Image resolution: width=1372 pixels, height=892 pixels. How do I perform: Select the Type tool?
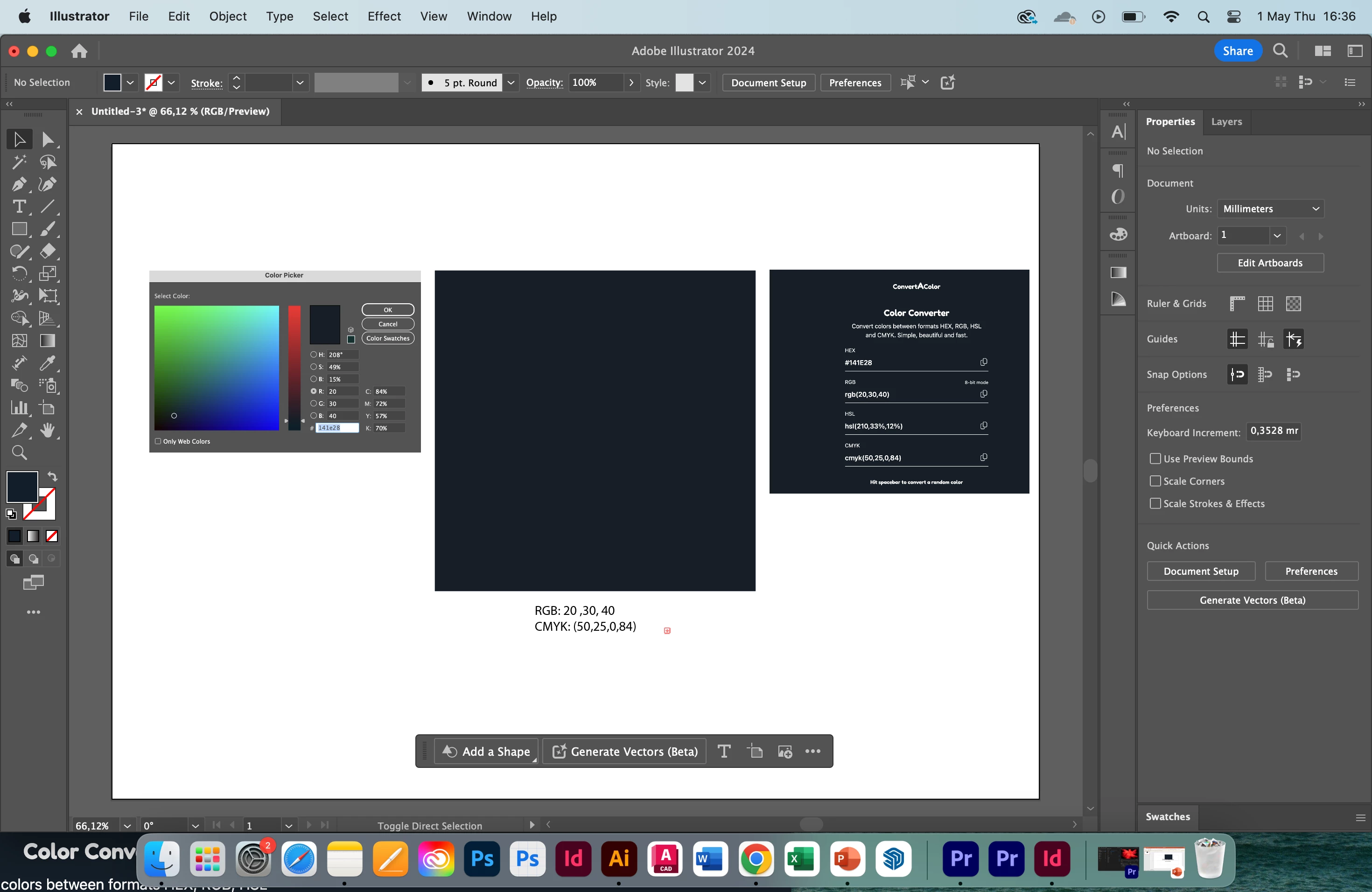click(19, 206)
